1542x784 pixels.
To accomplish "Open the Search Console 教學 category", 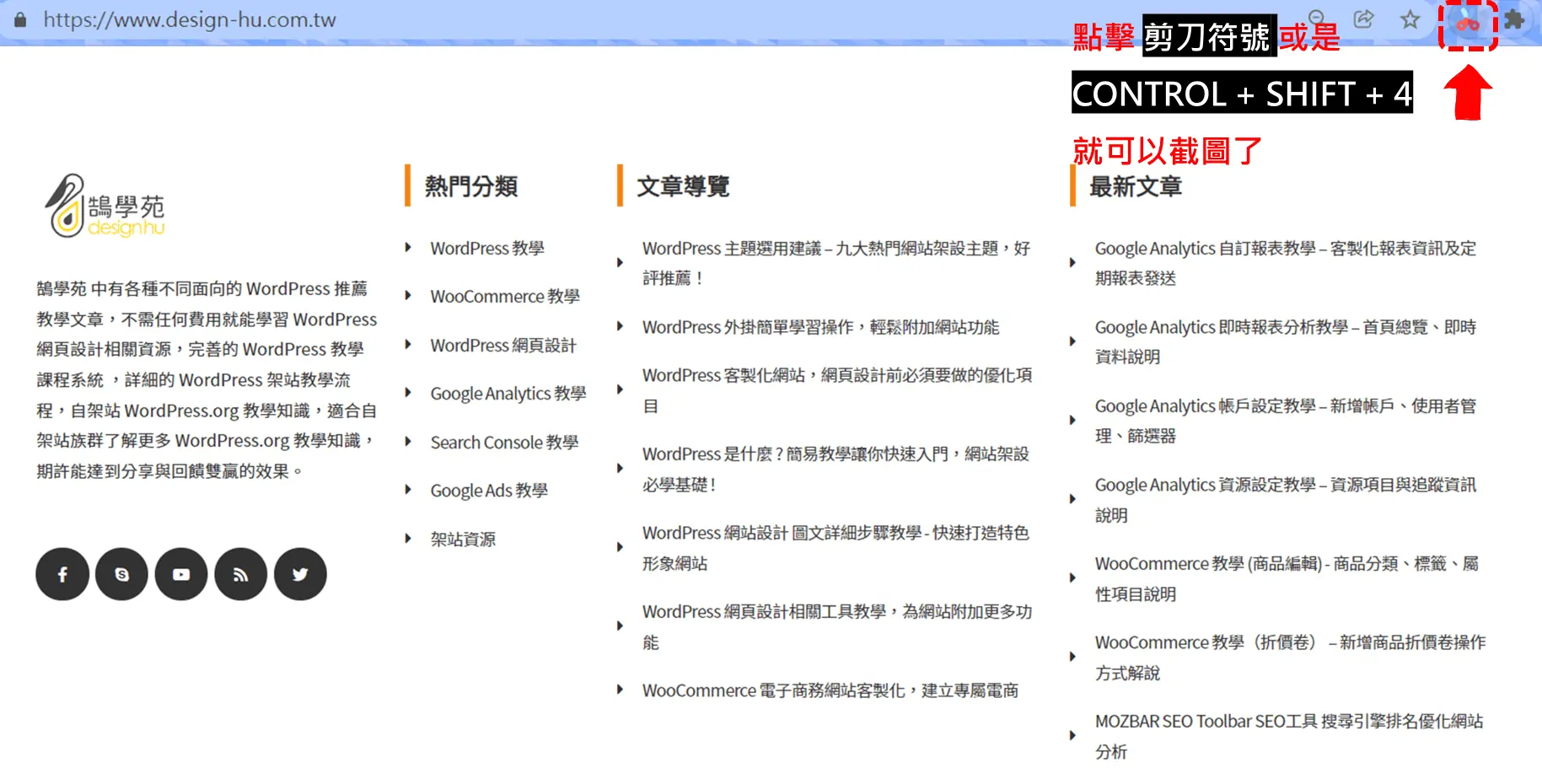I will (x=504, y=443).
